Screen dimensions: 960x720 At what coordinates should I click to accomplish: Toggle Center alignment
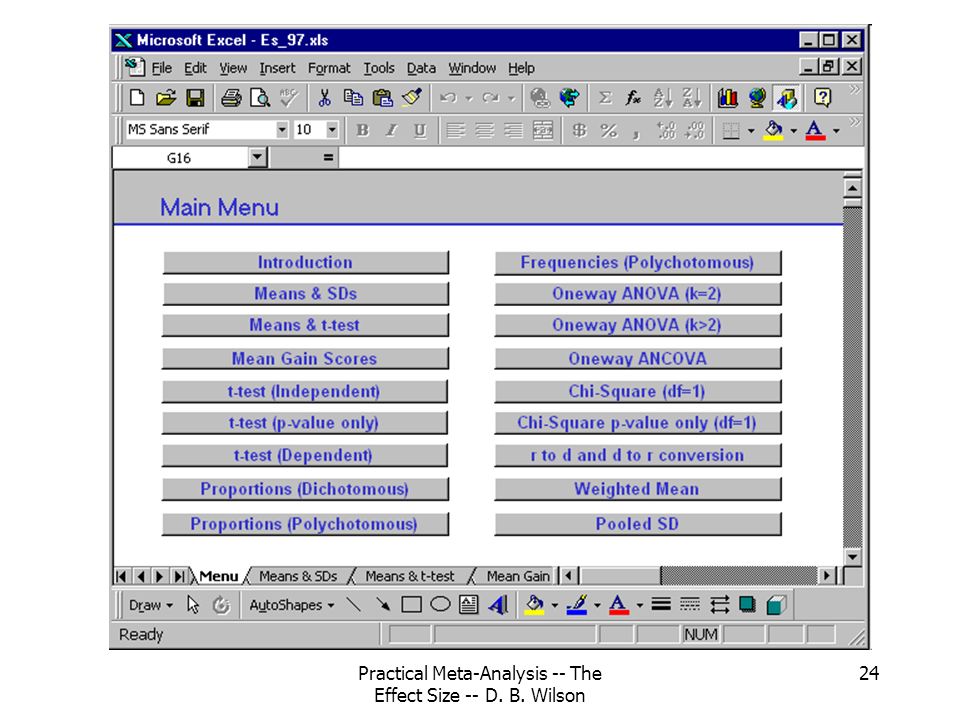(484, 130)
